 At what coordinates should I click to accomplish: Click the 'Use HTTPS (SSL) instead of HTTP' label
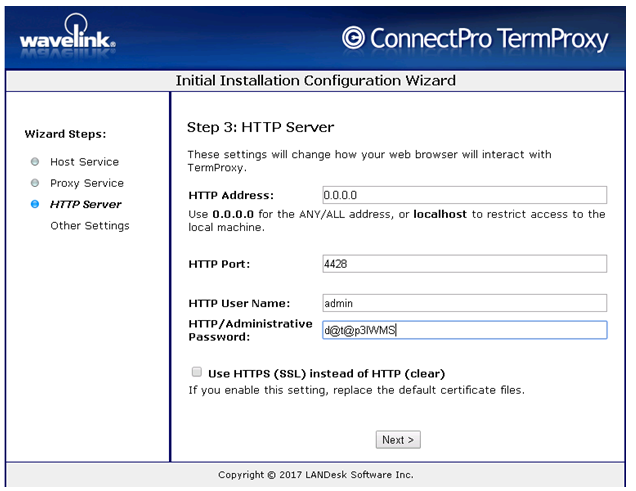tap(327, 373)
